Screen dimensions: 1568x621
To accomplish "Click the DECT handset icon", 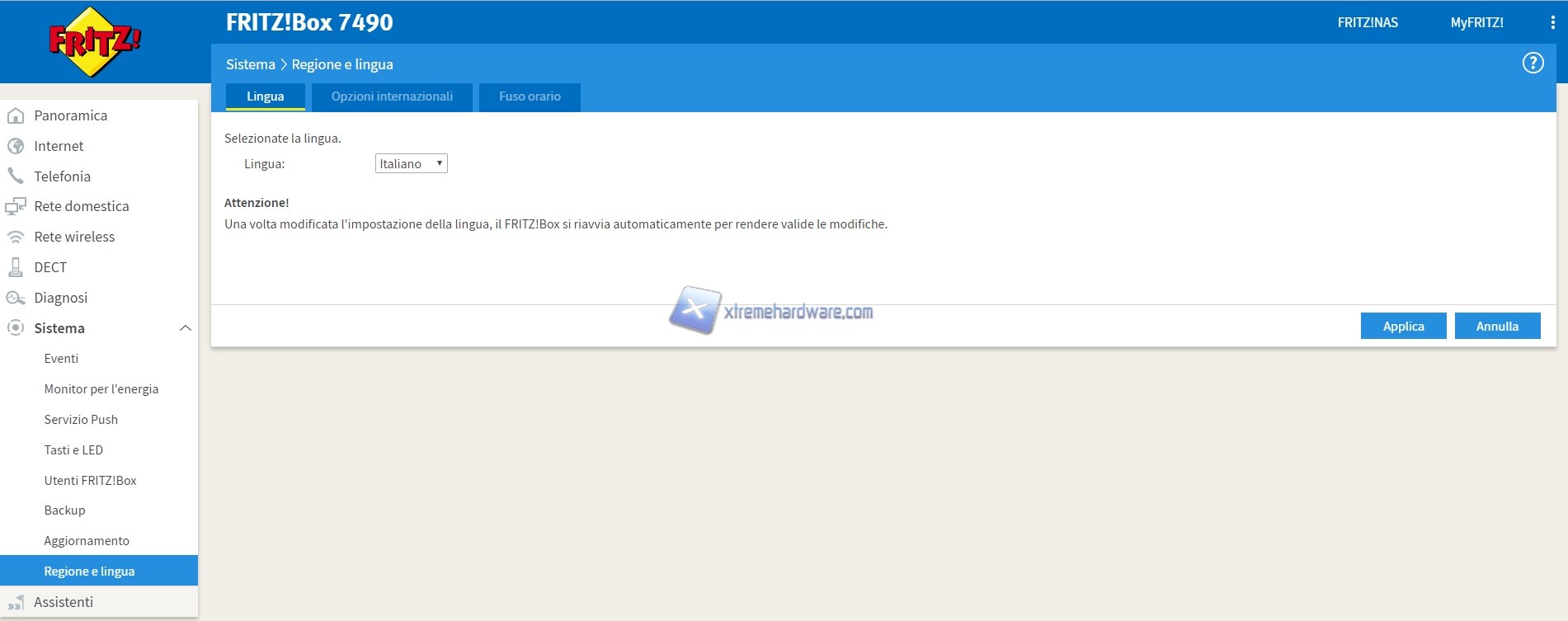I will (15, 267).
